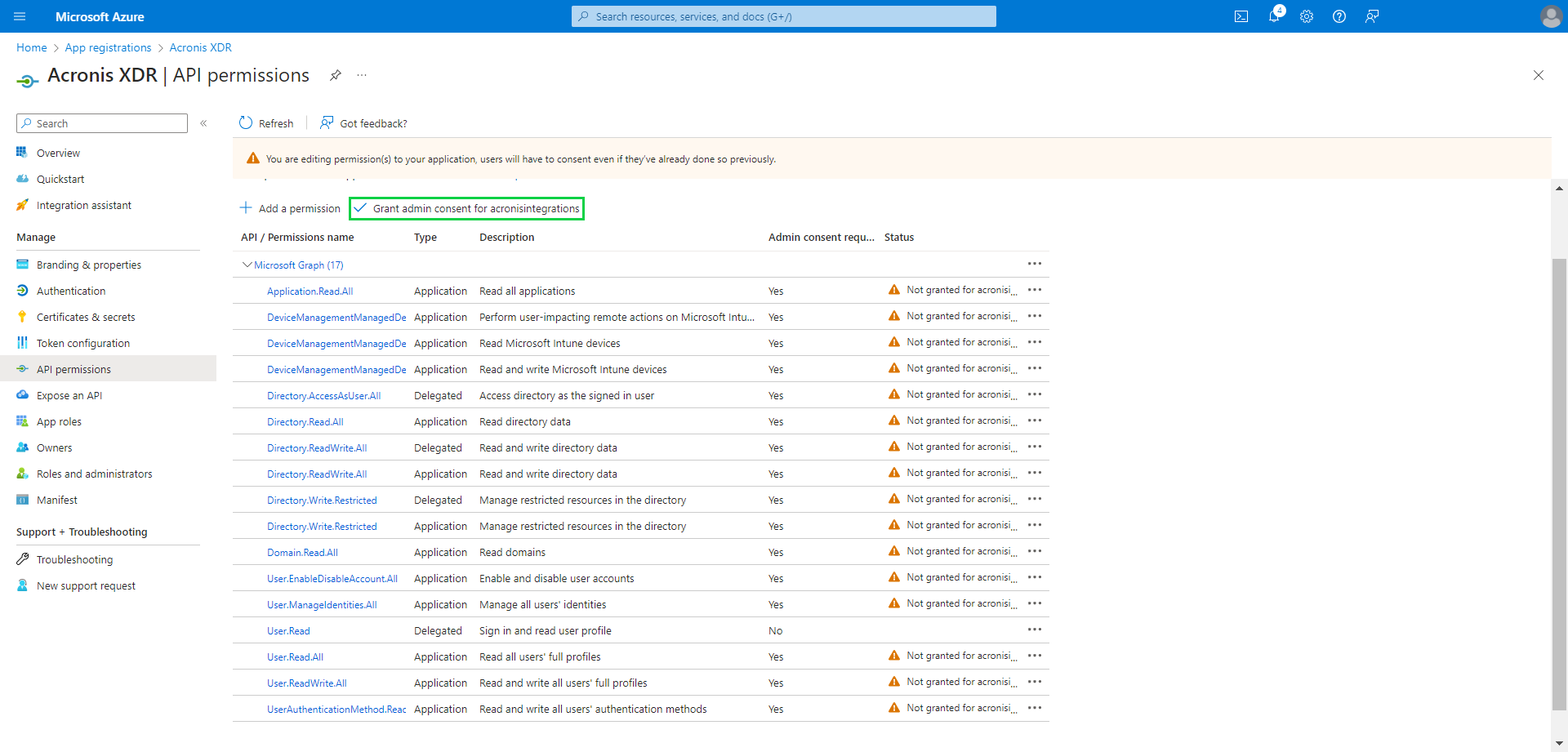Click Add a permission

[x=290, y=208]
